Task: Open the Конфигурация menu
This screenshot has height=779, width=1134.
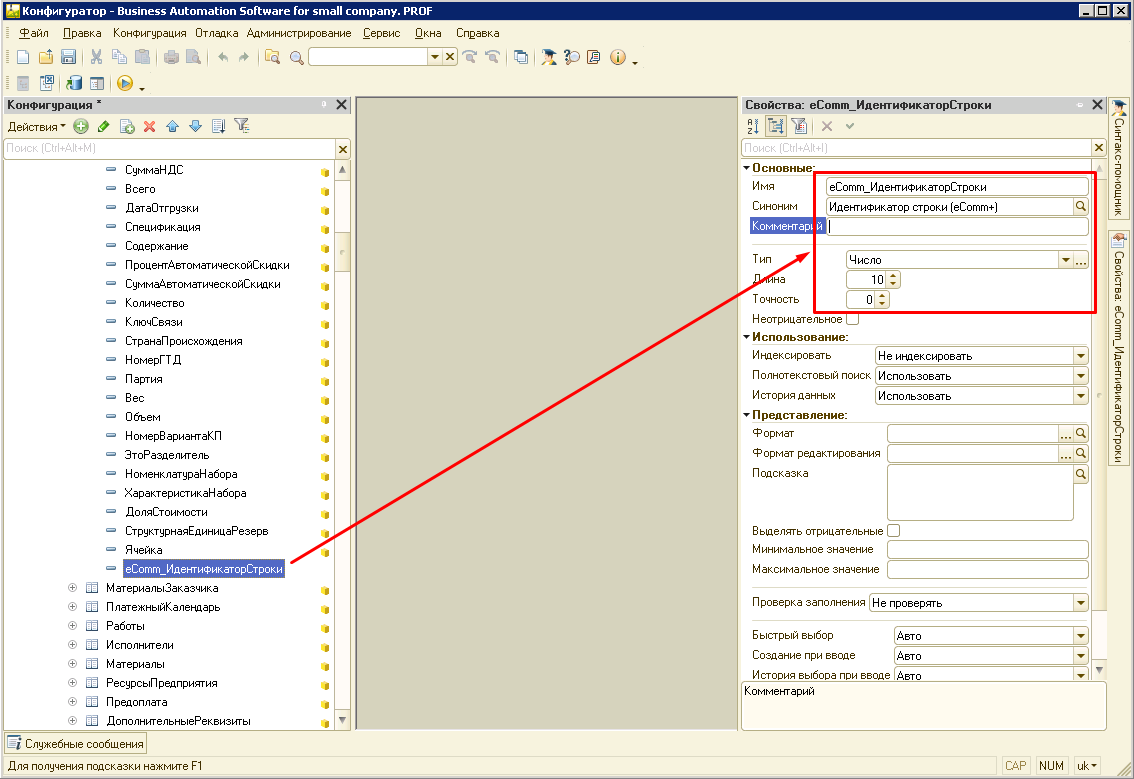Action: [149, 33]
